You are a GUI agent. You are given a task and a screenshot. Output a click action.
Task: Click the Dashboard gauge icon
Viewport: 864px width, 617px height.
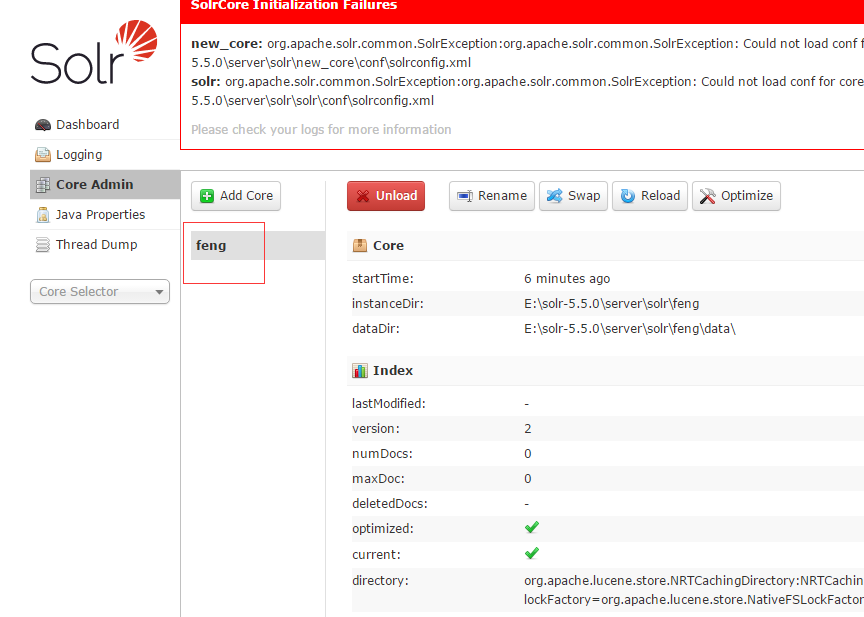pyautogui.click(x=43, y=125)
